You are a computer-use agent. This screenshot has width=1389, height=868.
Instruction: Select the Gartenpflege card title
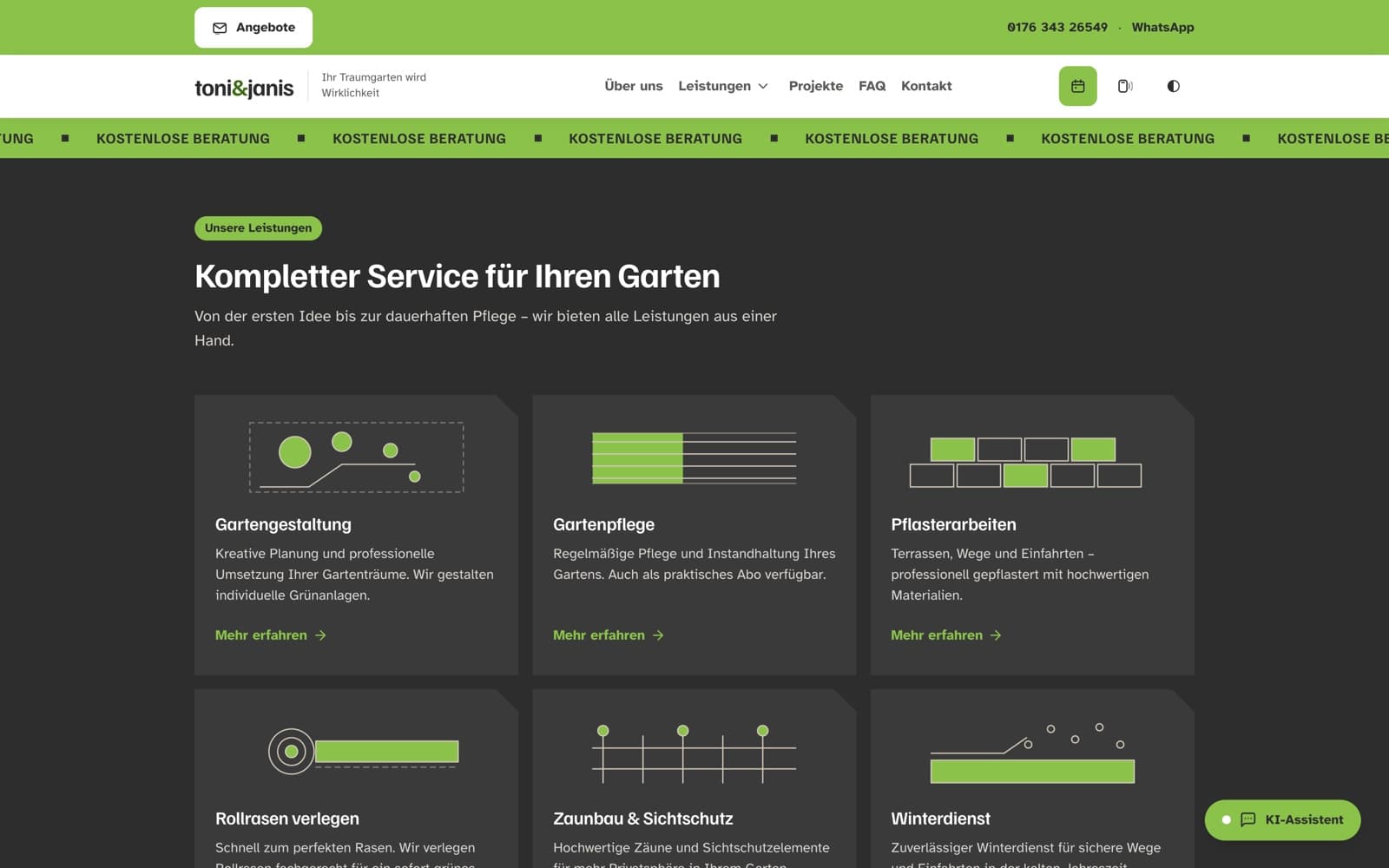pyautogui.click(x=603, y=524)
